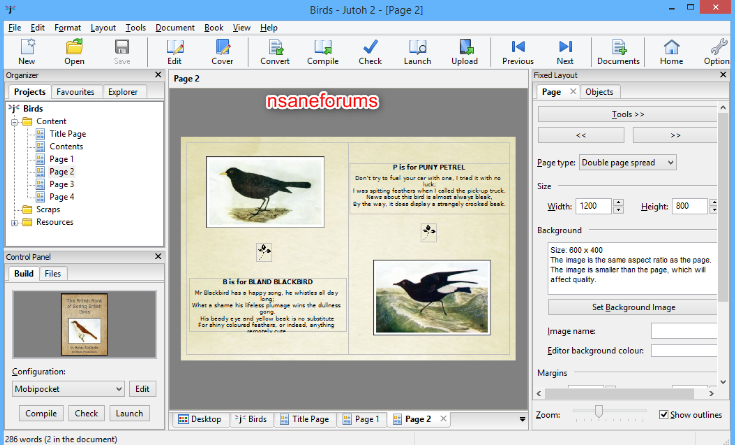Switch to the Objects tab

pos(599,91)
